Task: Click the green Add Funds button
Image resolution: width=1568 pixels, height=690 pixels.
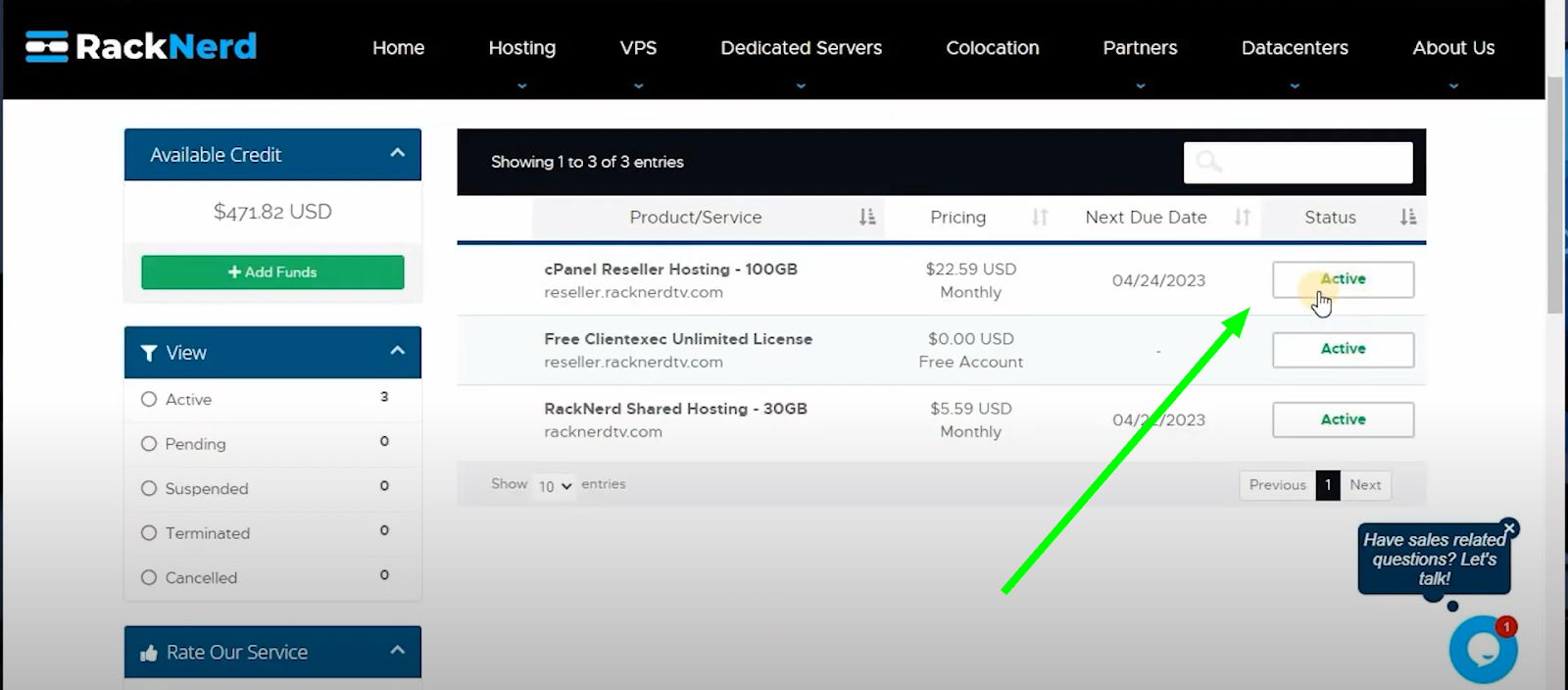Action: pos(272,272)
